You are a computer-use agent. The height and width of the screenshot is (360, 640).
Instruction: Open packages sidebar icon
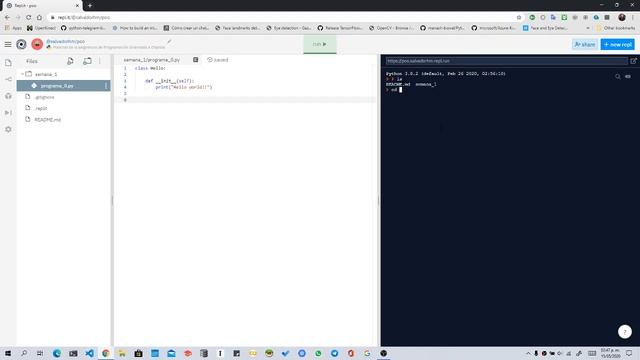(x=8, y=96)
